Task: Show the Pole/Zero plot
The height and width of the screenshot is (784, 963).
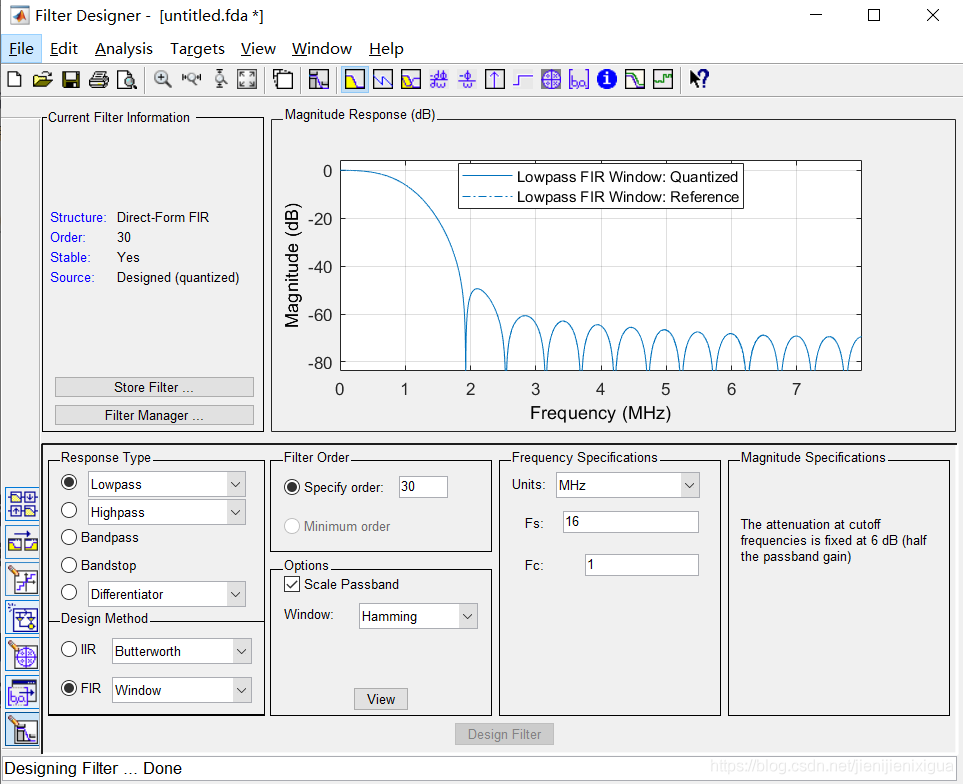Action: [x=551, y=79]
